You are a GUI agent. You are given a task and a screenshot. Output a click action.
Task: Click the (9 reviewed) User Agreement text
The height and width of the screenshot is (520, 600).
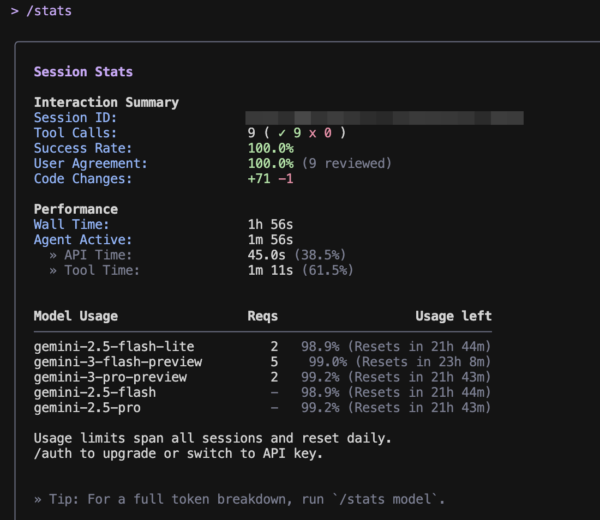pyautogui.click(x=347, y=163)
